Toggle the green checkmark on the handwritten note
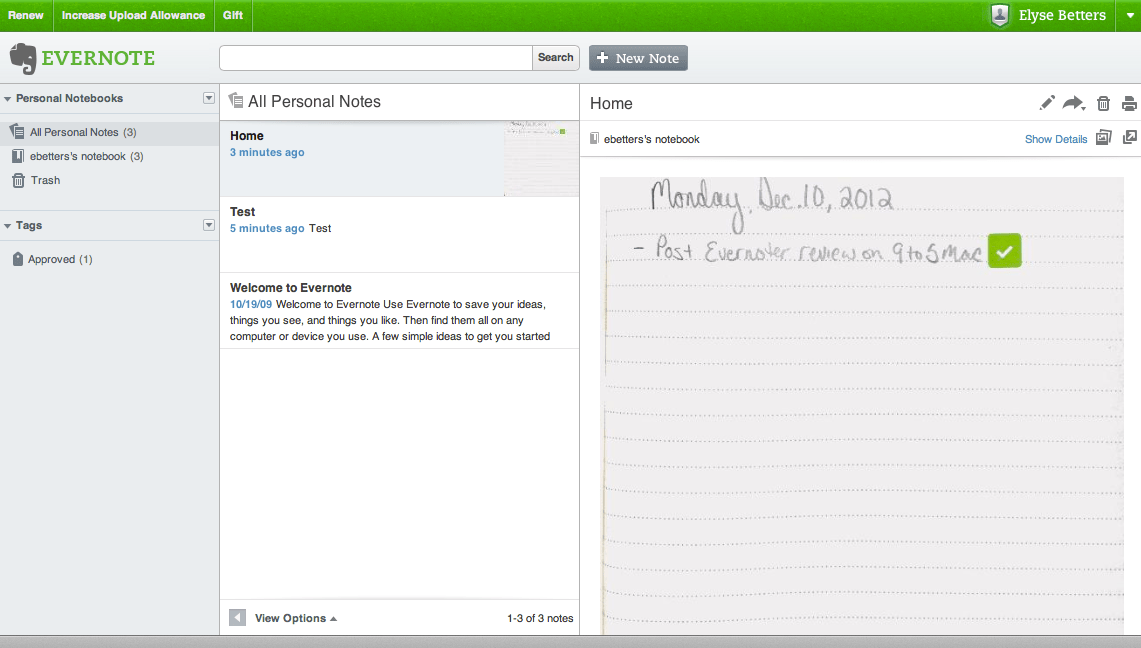The height and width of the screenshot is (648, 1141). 1004,250
